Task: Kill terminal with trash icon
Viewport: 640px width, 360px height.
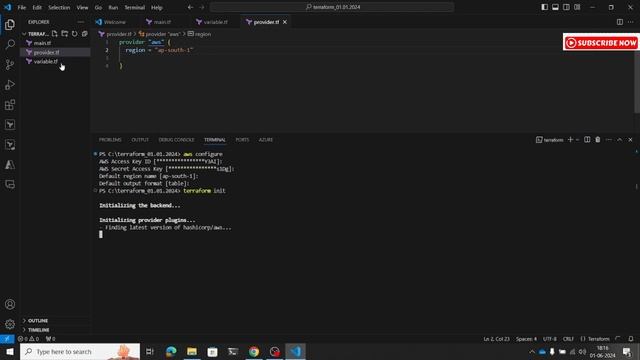Action: point(598,140)
